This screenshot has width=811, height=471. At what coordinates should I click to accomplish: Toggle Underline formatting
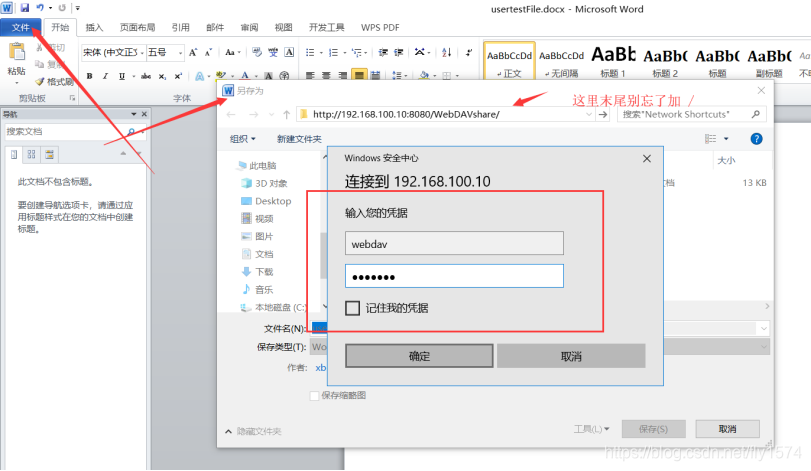(122, 76)
